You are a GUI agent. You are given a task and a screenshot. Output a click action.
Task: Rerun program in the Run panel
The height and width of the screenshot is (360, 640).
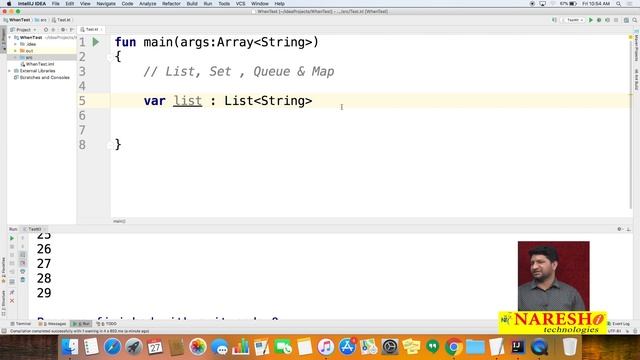click(x=12, y=238)
